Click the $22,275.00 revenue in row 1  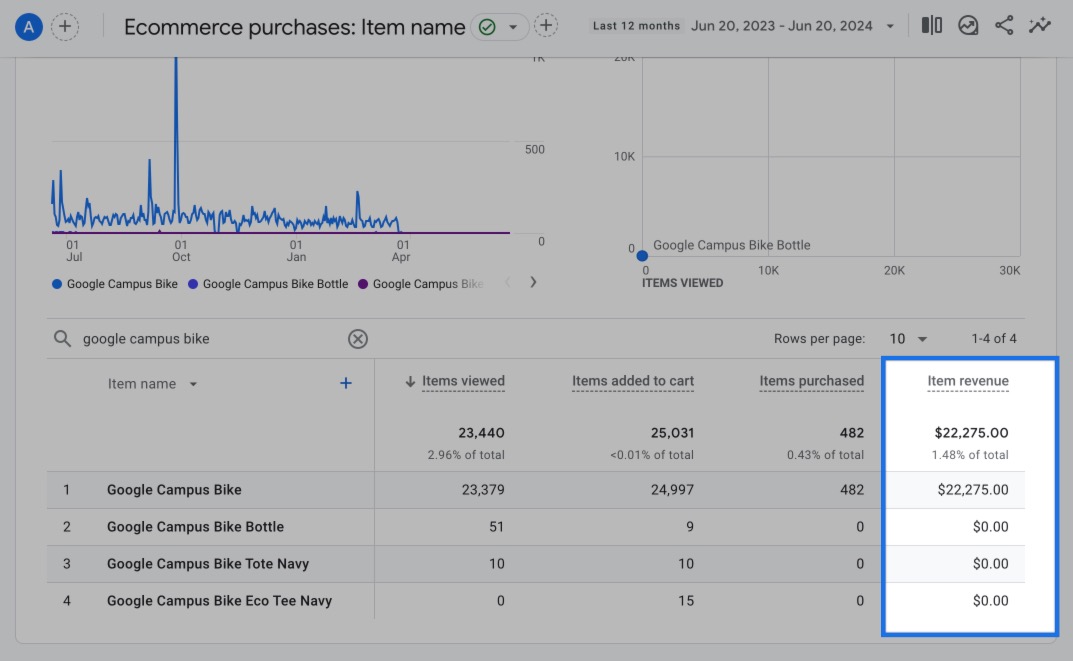tap(972, 490)
